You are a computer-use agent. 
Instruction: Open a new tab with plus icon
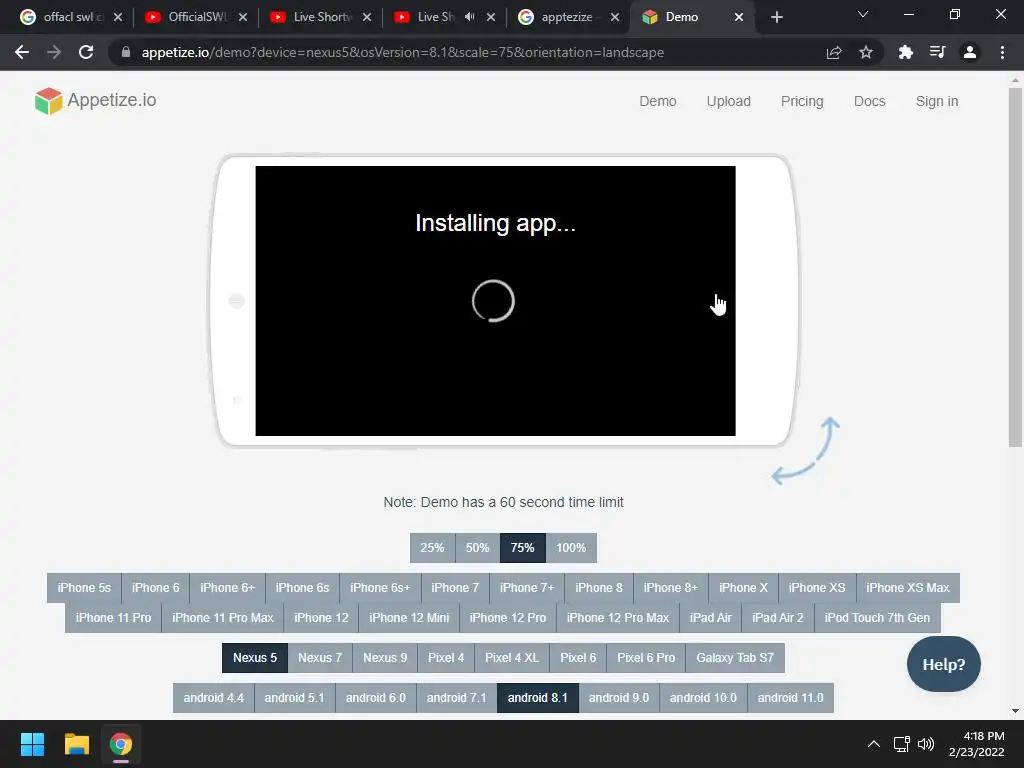coord(776,17)
